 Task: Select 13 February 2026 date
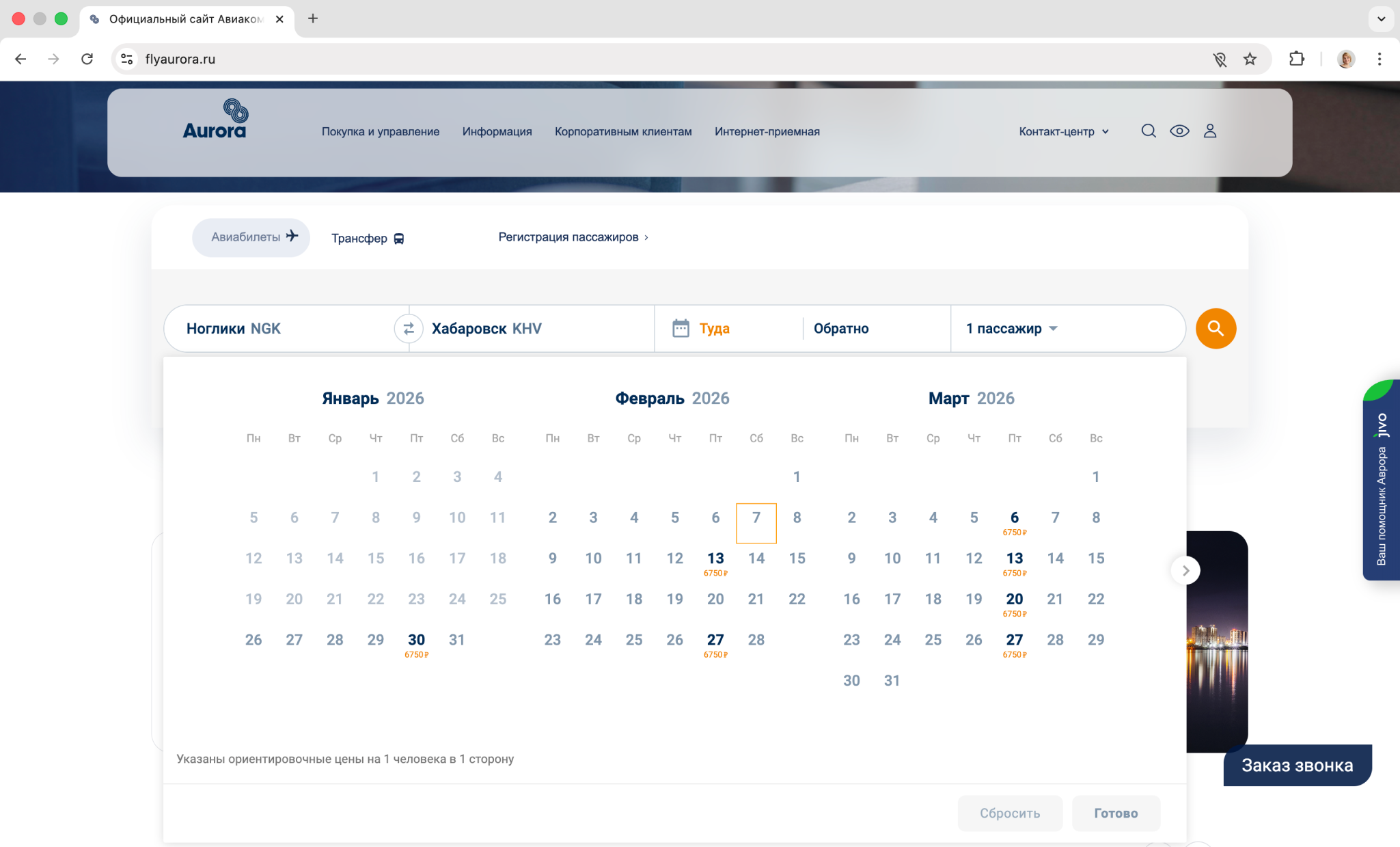tap(715, 562)
